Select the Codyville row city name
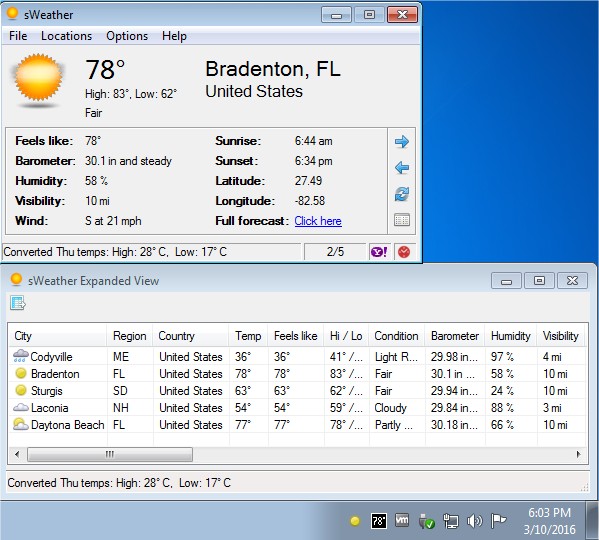The width and height of the screenshot is (599, 540). [x=51, y=357]
